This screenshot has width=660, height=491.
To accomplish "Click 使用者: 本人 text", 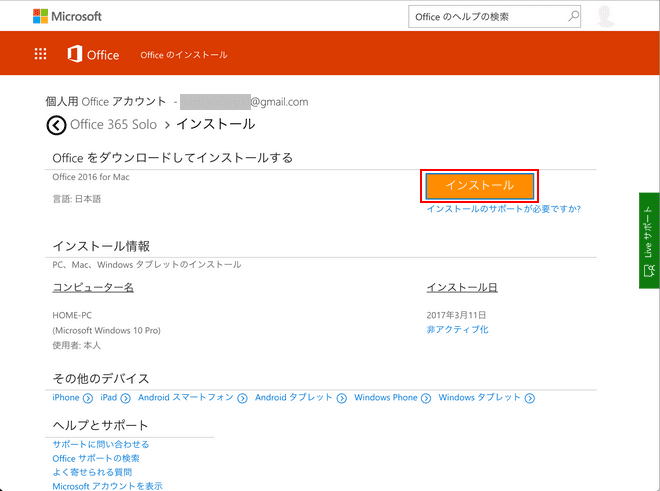I will click(x=77, y=345).
